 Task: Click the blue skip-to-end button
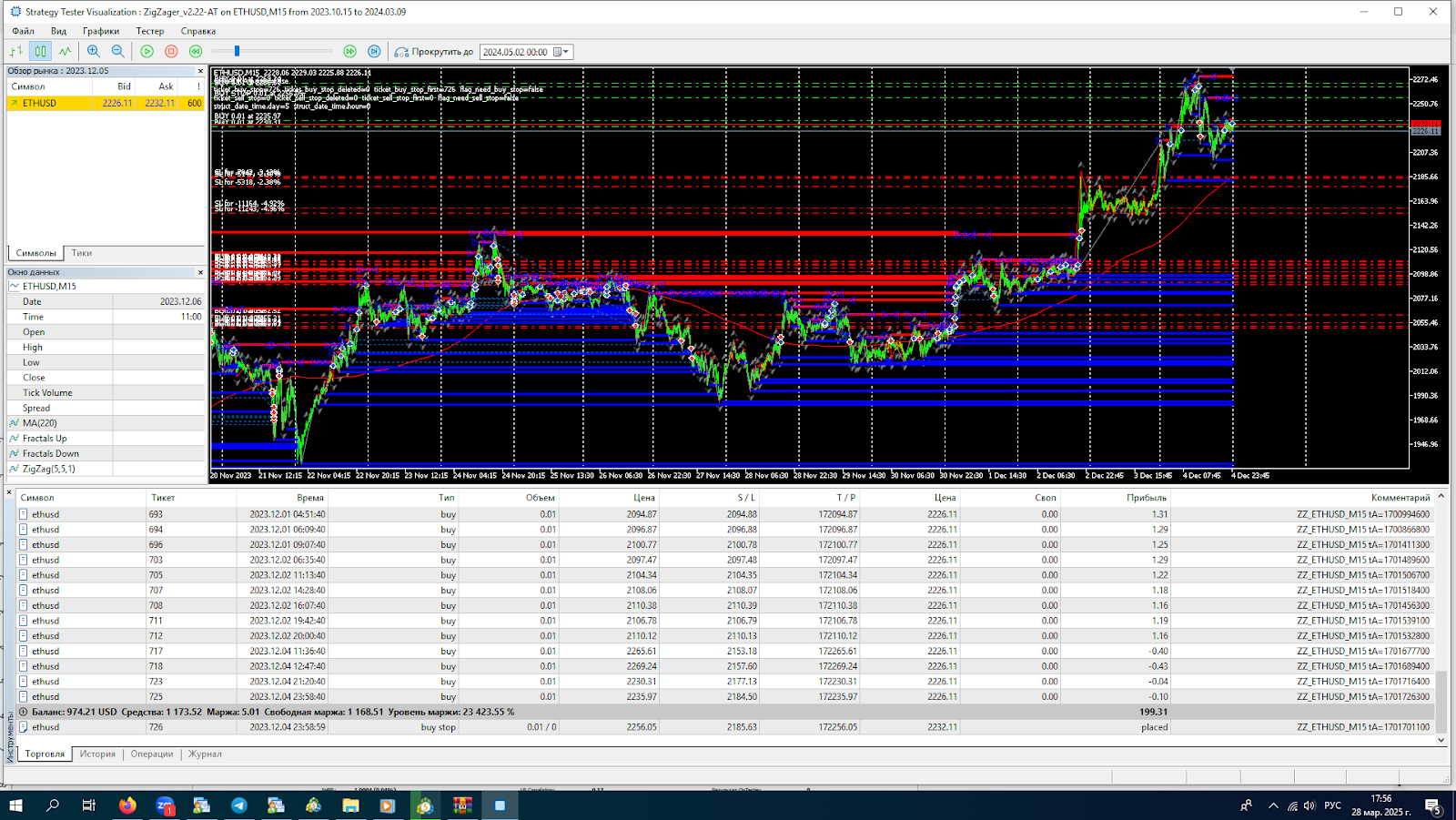tap(374, 52)
